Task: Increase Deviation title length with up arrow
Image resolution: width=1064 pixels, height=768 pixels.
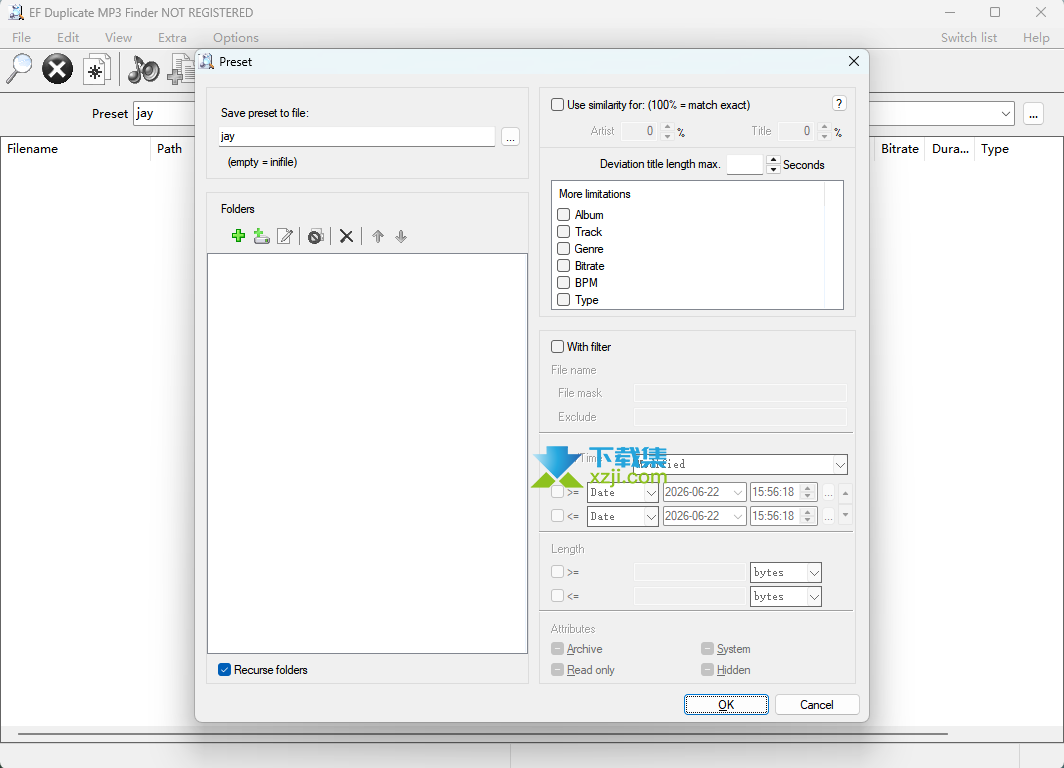Action: [773, 160]
